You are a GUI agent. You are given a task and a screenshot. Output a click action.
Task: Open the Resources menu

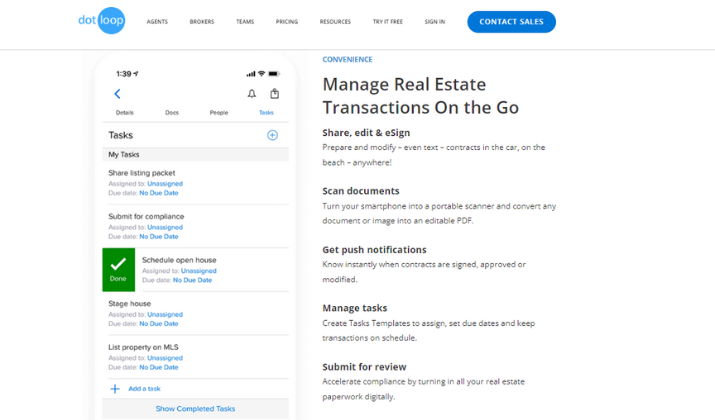(335, 21)
